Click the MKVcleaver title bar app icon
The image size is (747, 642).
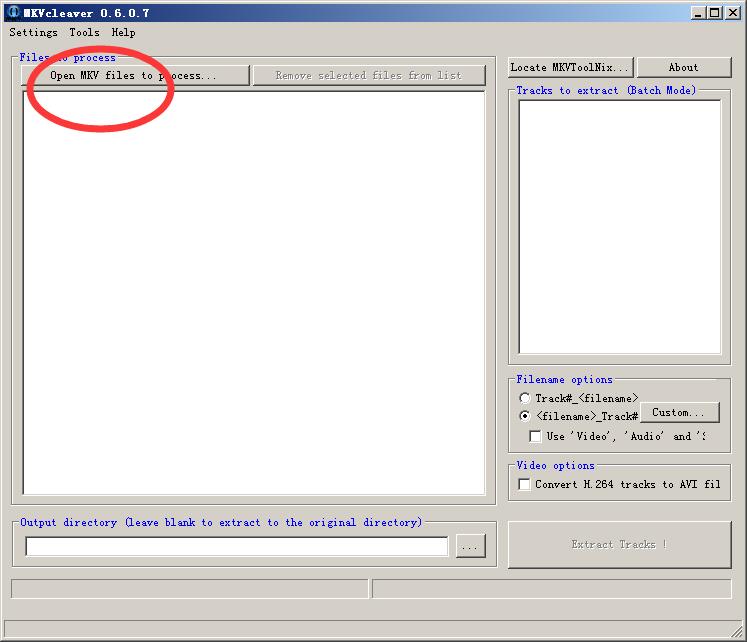(x=14, y=12)
